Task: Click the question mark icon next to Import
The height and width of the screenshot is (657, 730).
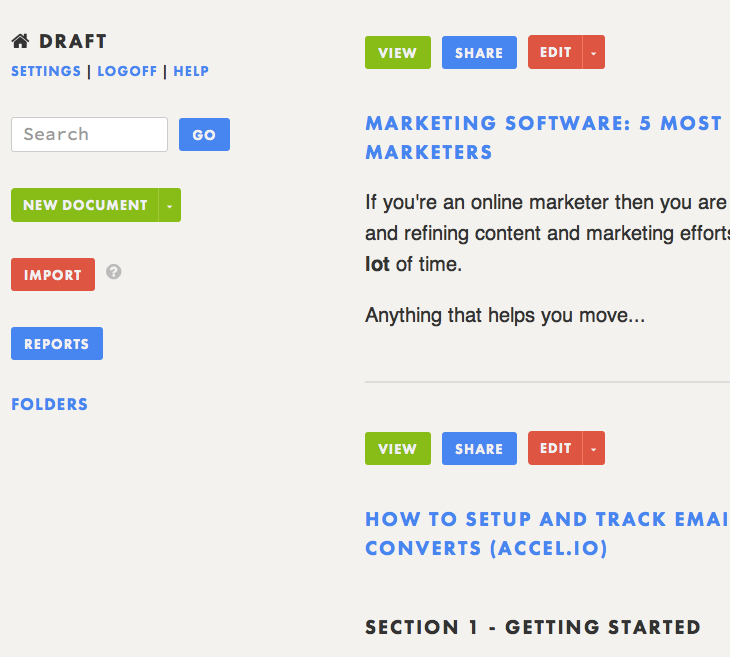Action: [114, 272]
